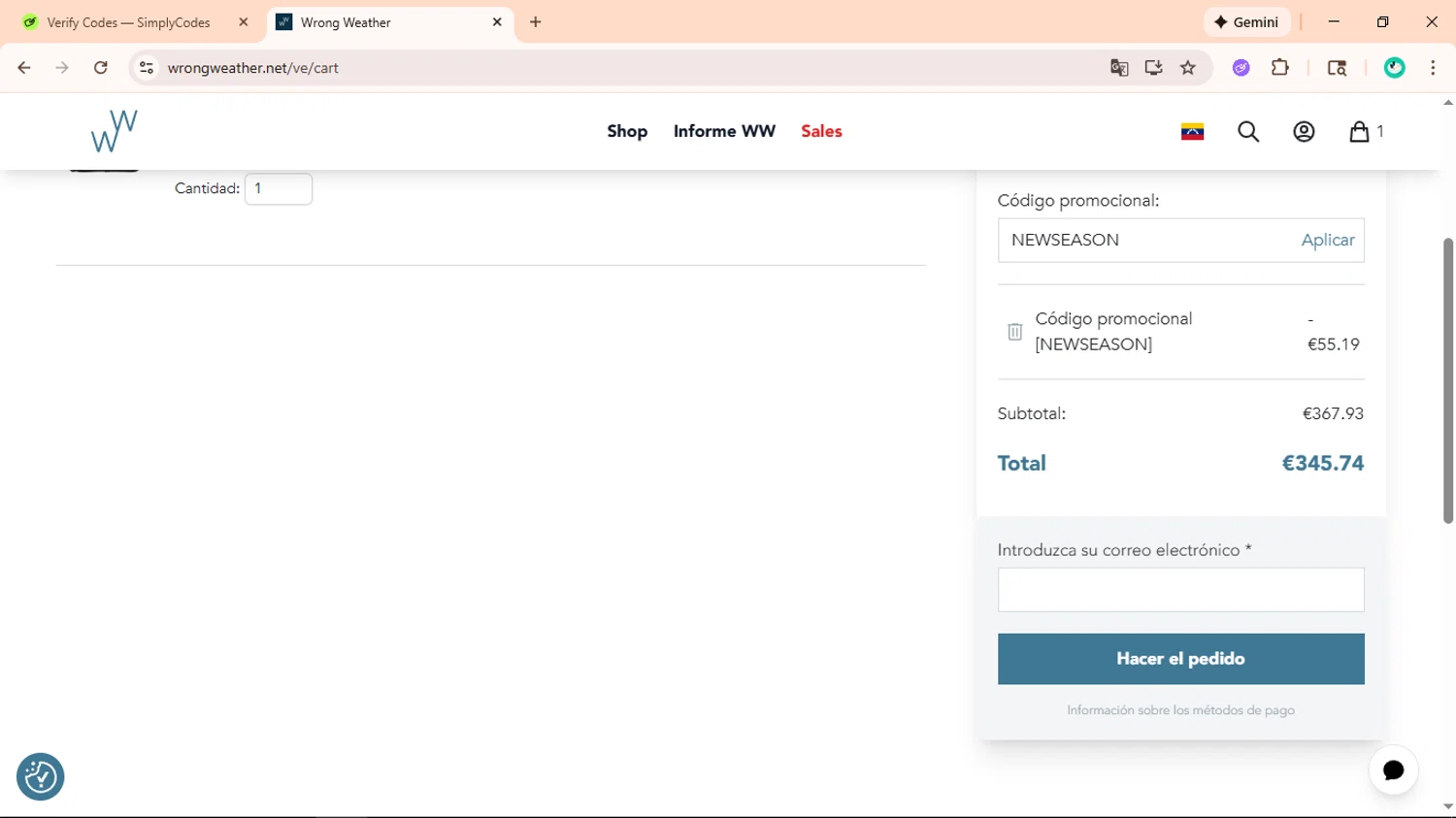
Task: Close the Verify Codes SimplyCodes tab
Action: click(x=244, y=22)
